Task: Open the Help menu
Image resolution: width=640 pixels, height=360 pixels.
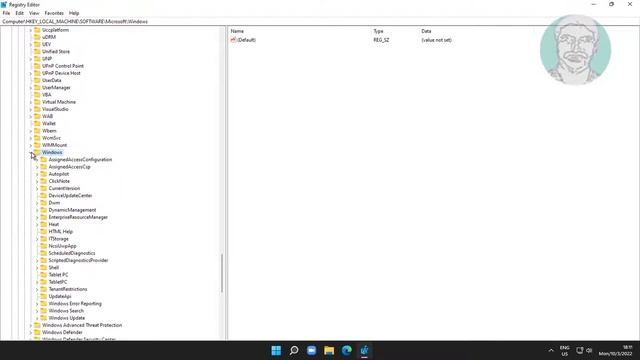Action: click(x=74, y=13)
